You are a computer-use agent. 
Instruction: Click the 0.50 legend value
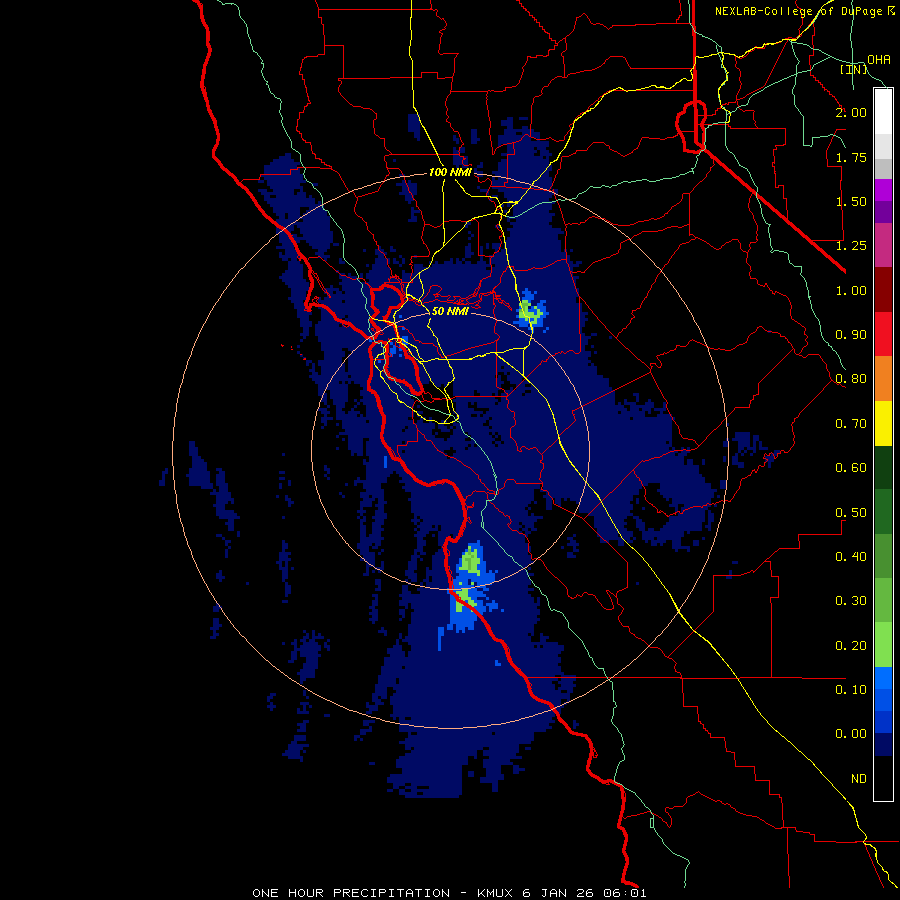tap(851, 513)
